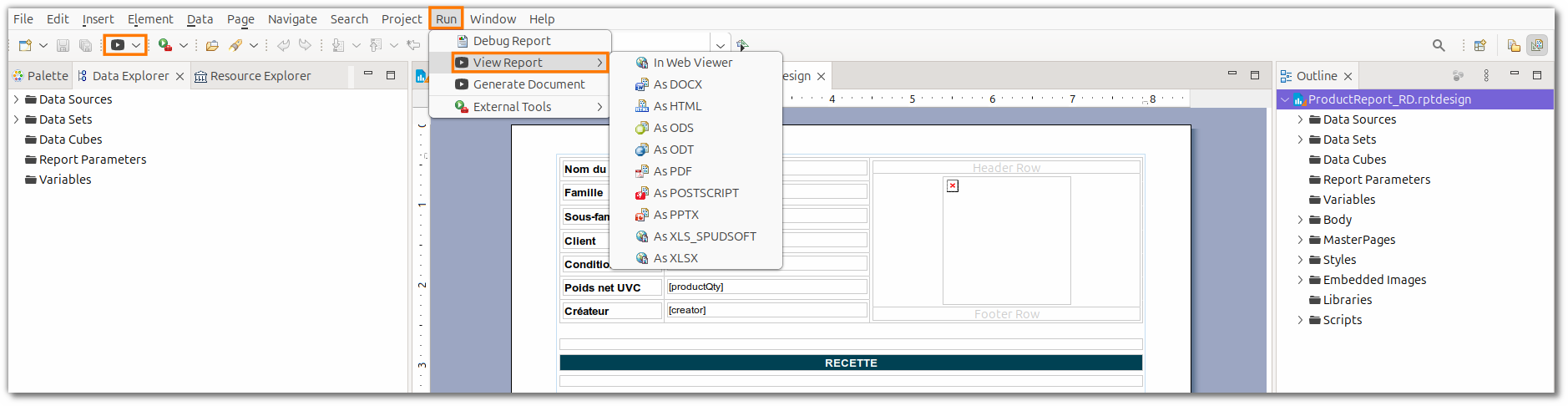The height and width of the screenshot is (406, 1568).
Task: Select As HTML output option
Action: coord(696,105)
